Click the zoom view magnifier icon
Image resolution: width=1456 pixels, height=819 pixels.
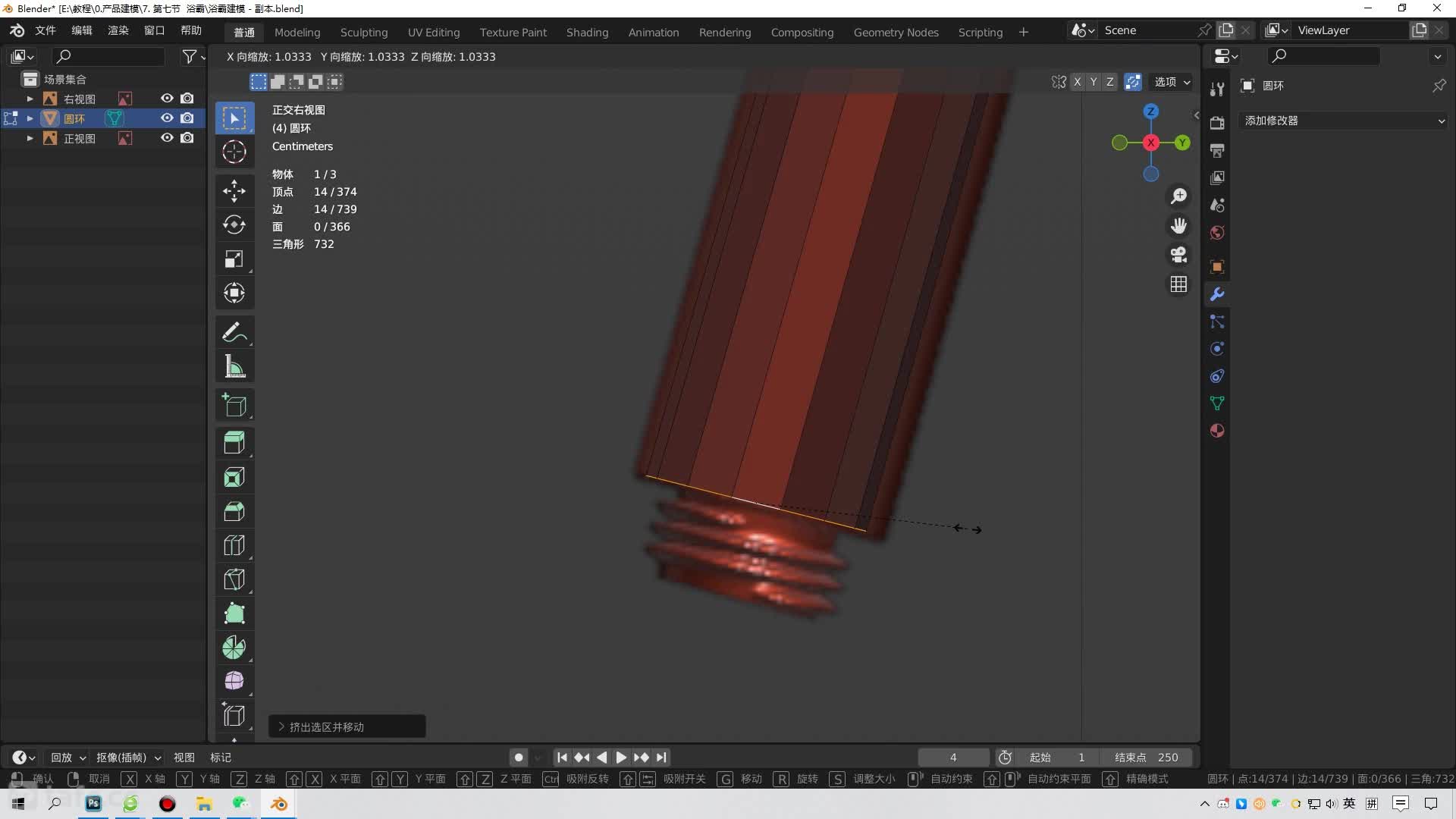pos(1178,196)
